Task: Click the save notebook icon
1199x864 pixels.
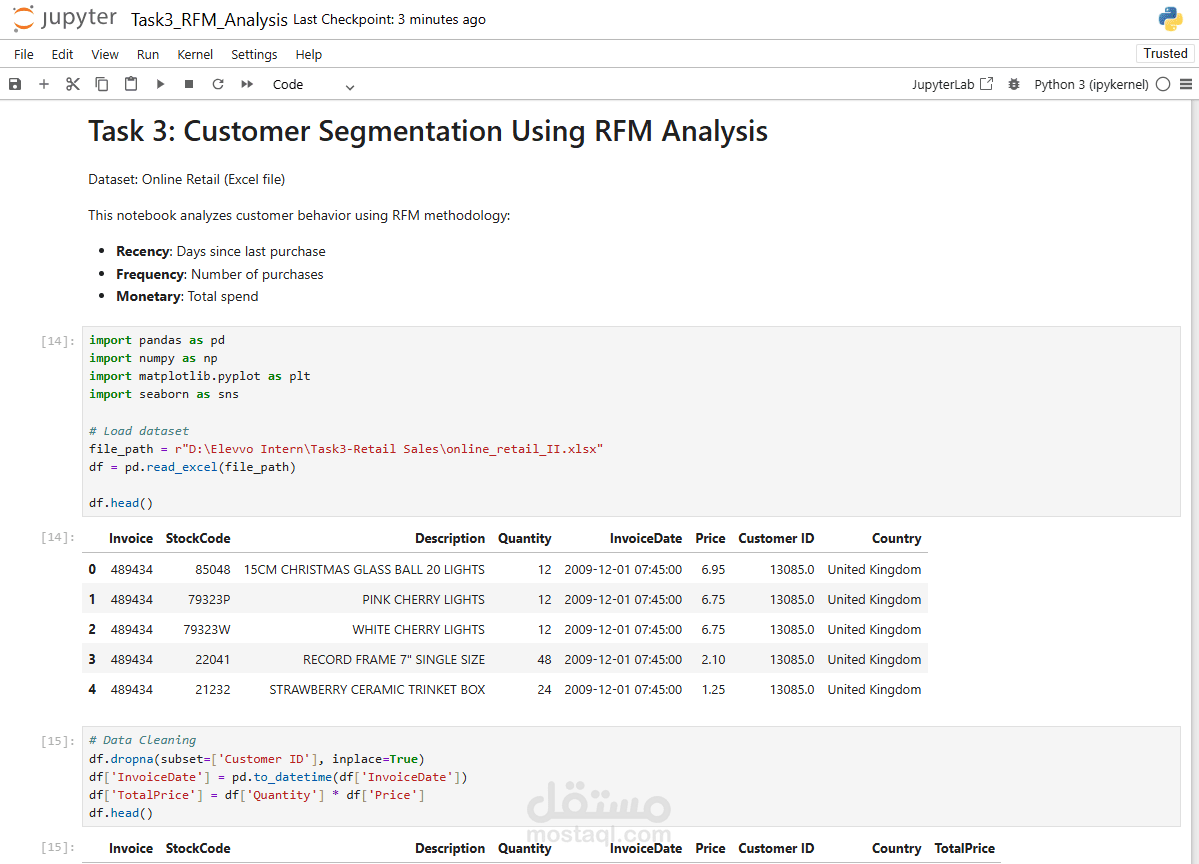Action: (x=15, y=85)
